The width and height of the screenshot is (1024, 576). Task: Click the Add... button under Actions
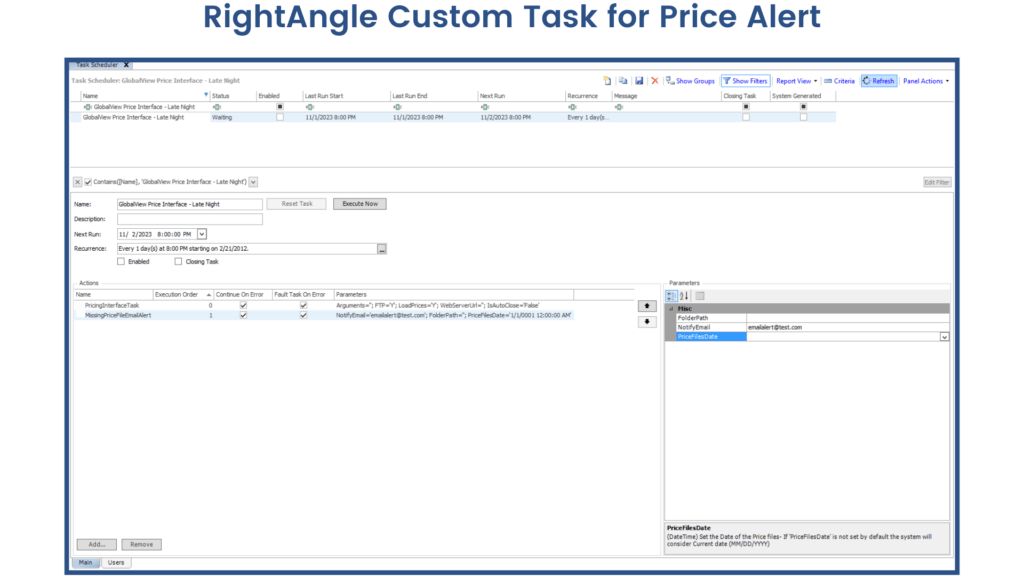(x=97, y=545)
